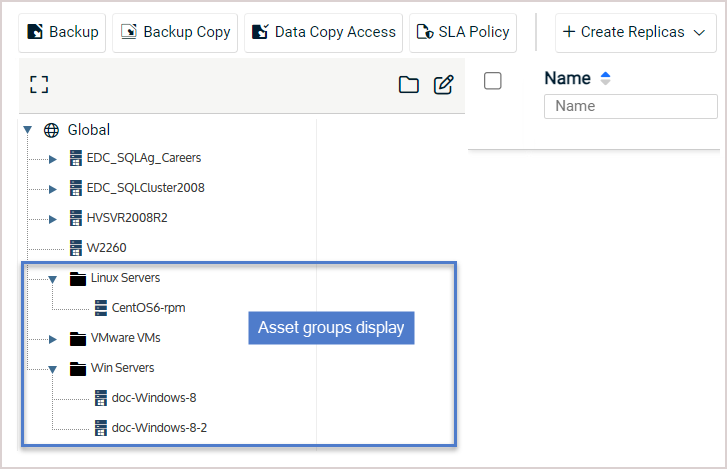Click the fullscreen expand icon

39,85
